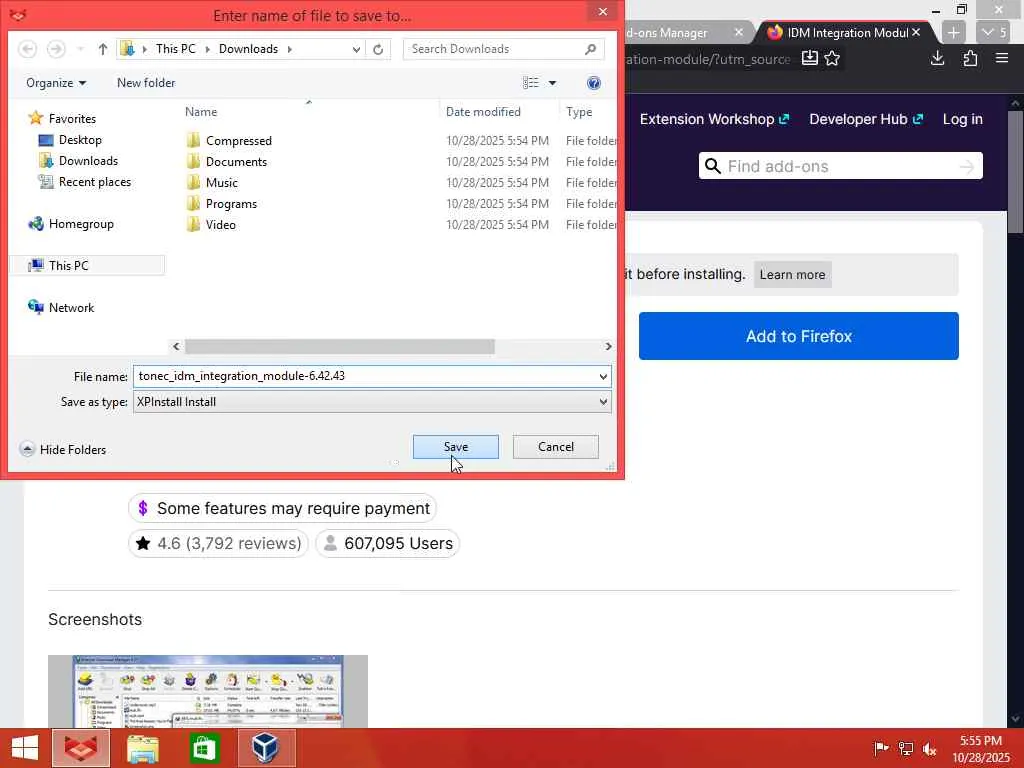Open the Developer Hub link
The image size is (1024, 768).
pos(866,119)
